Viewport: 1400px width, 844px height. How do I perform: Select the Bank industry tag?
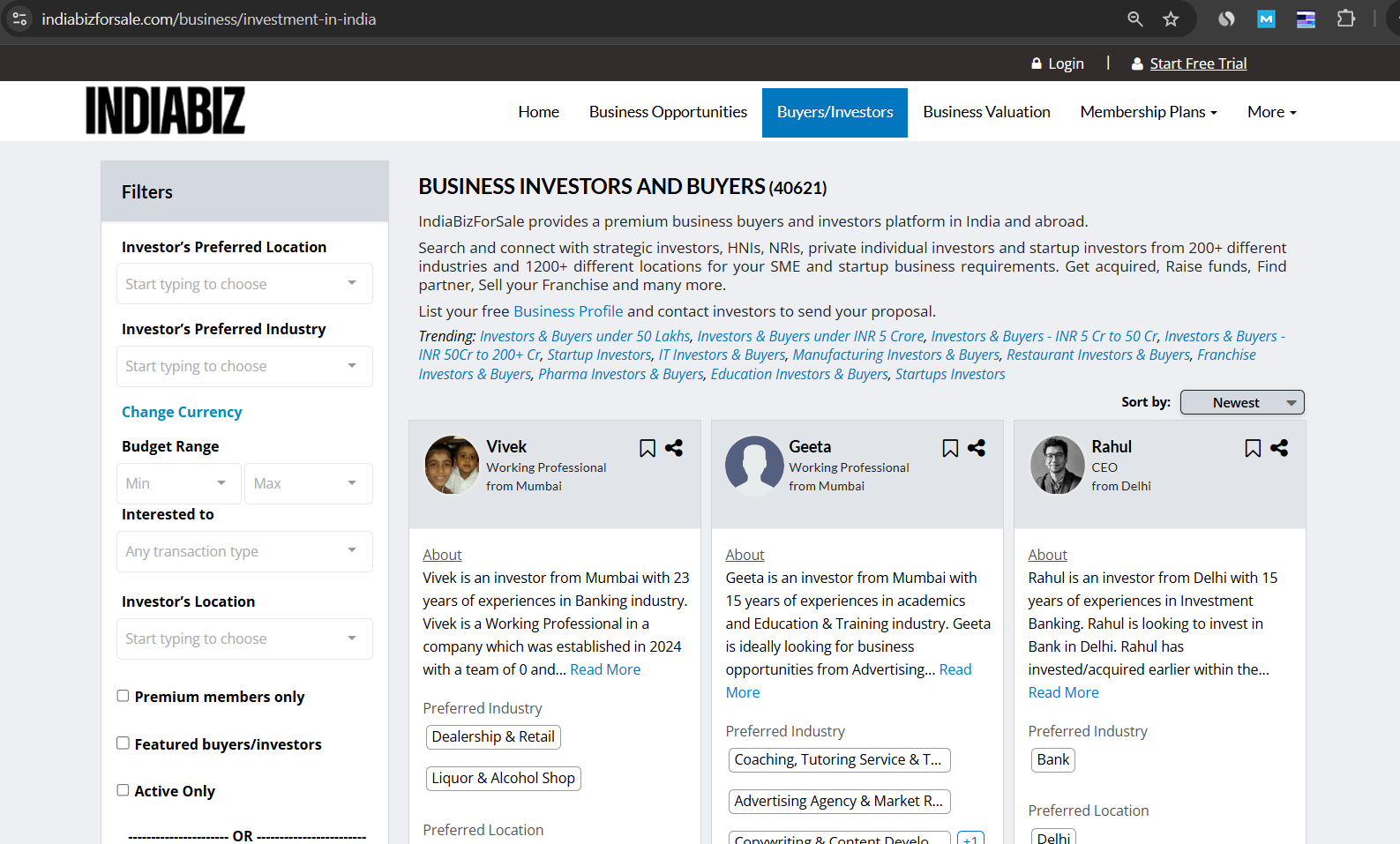point(1052,759)
